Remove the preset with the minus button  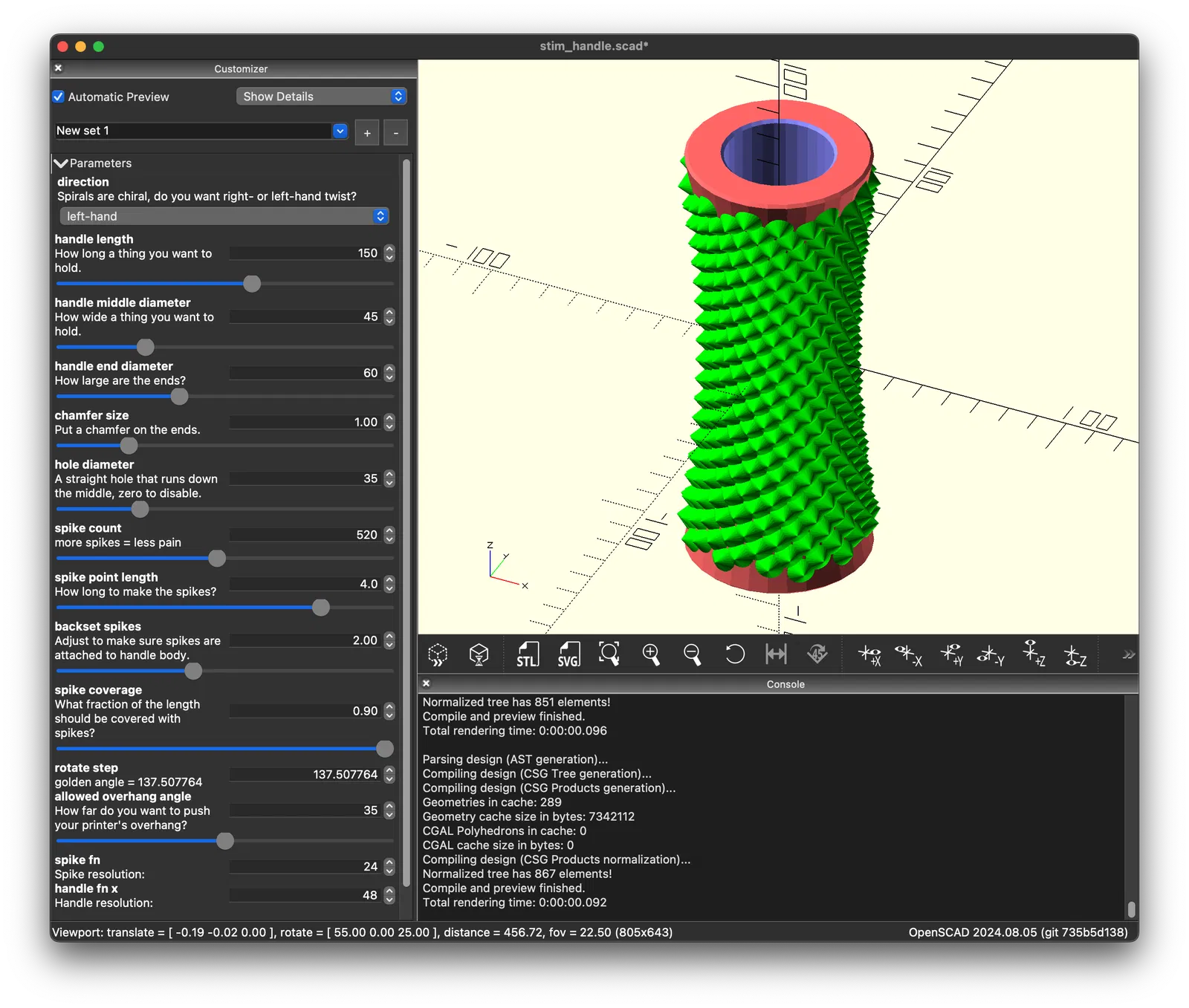(396, 133)
